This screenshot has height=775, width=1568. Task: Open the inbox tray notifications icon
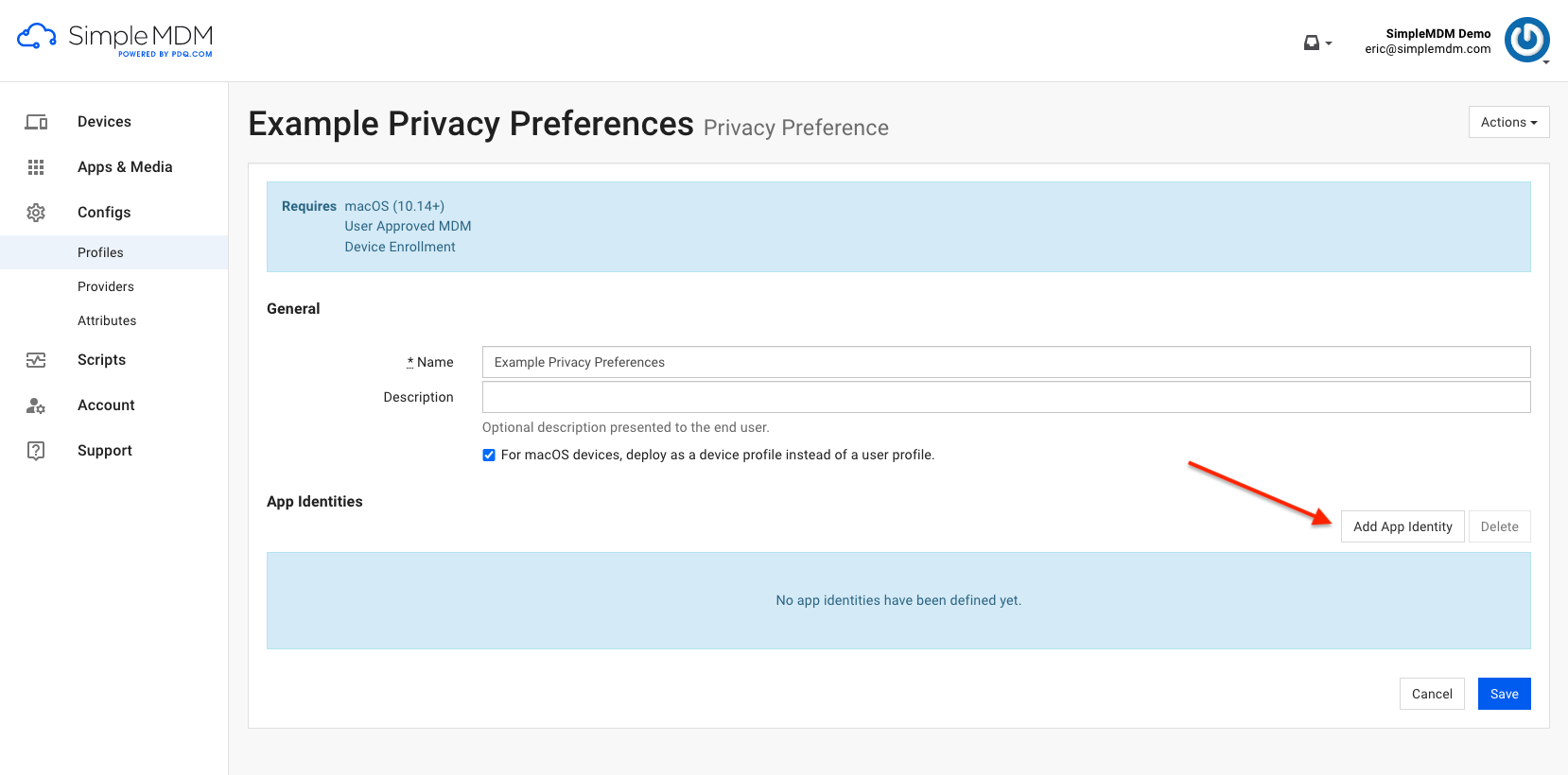click(1312, 43)
